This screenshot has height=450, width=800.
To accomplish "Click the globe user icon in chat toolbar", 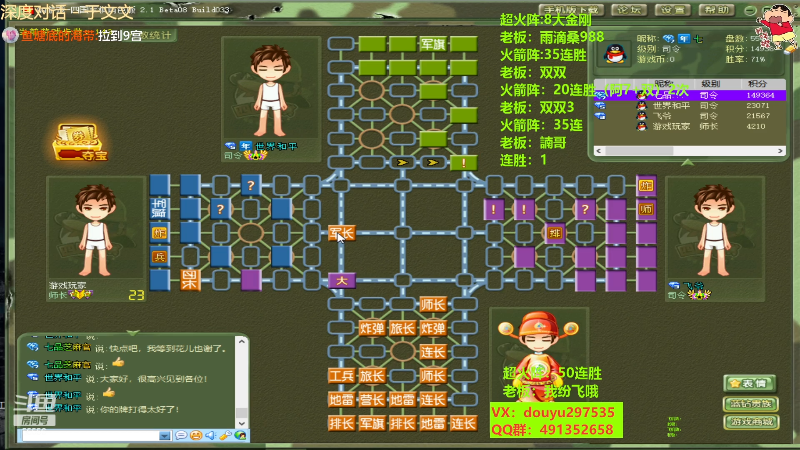I will [x=240, y=435].
